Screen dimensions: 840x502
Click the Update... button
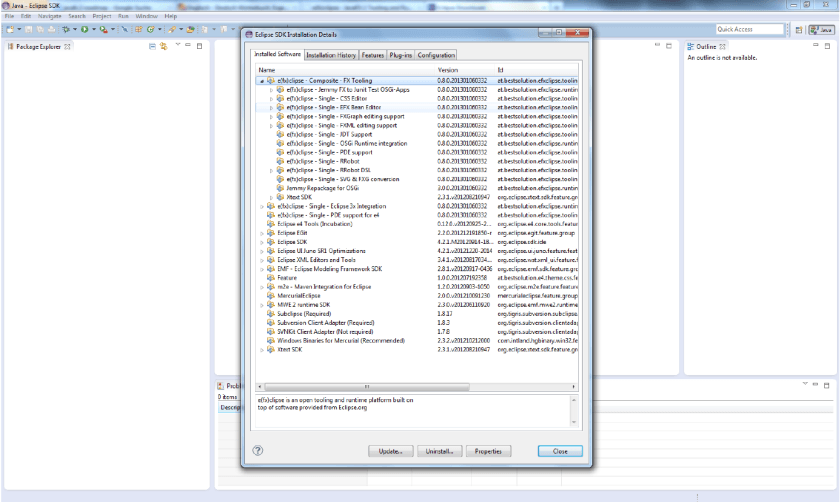(391, 451)
